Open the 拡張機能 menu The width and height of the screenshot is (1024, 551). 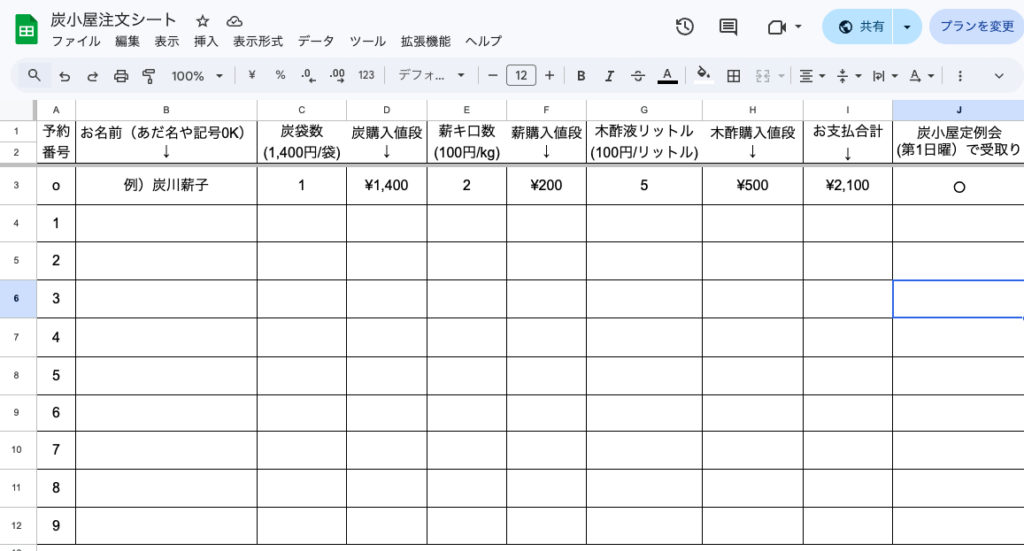click(425, 42)
